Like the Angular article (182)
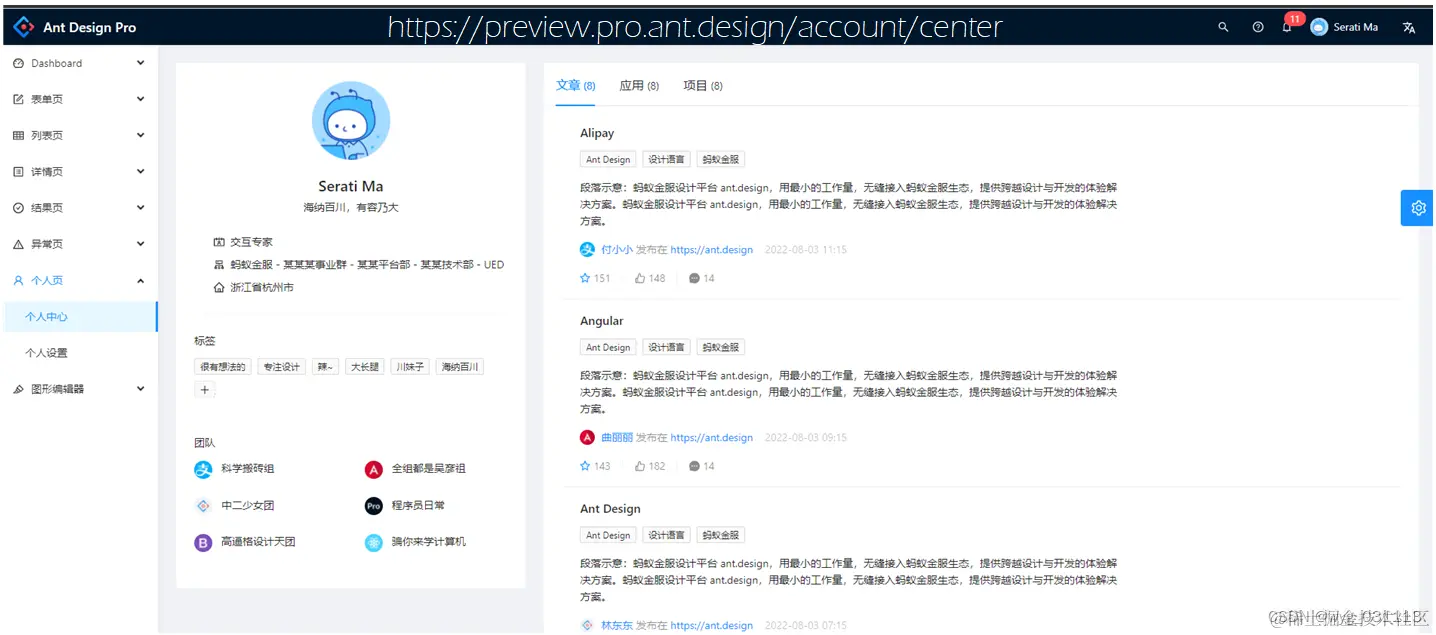1436x635 pixels. pos(640,466)
